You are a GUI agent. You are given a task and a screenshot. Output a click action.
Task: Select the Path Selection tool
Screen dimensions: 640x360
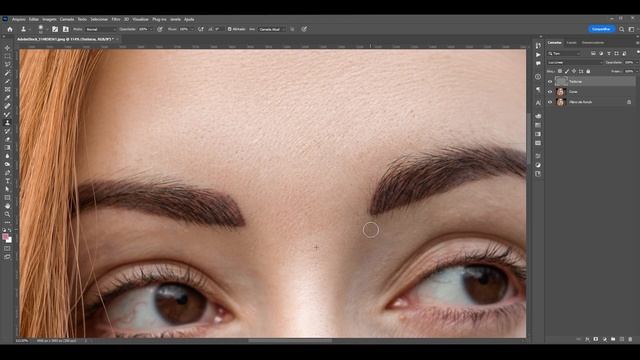click(7, 189)
